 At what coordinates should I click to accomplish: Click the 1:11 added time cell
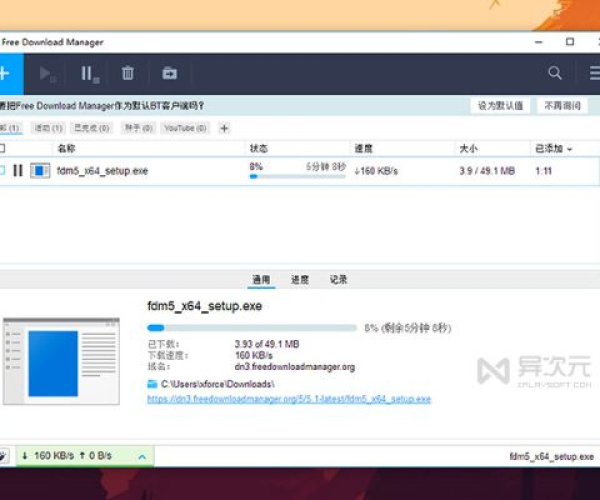[543, 171]
